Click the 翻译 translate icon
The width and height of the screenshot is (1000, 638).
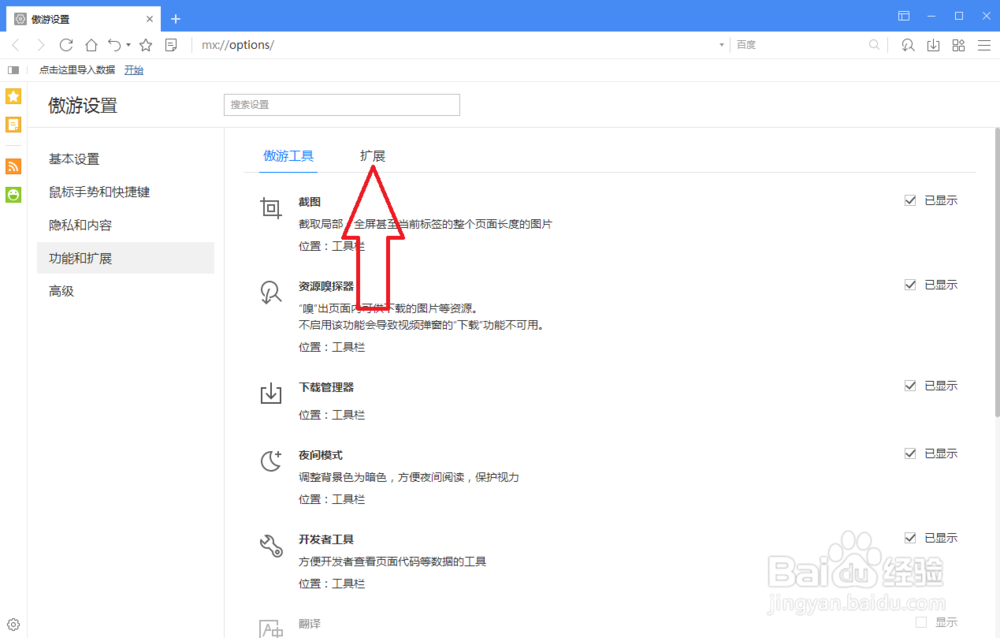coord(271,628)
